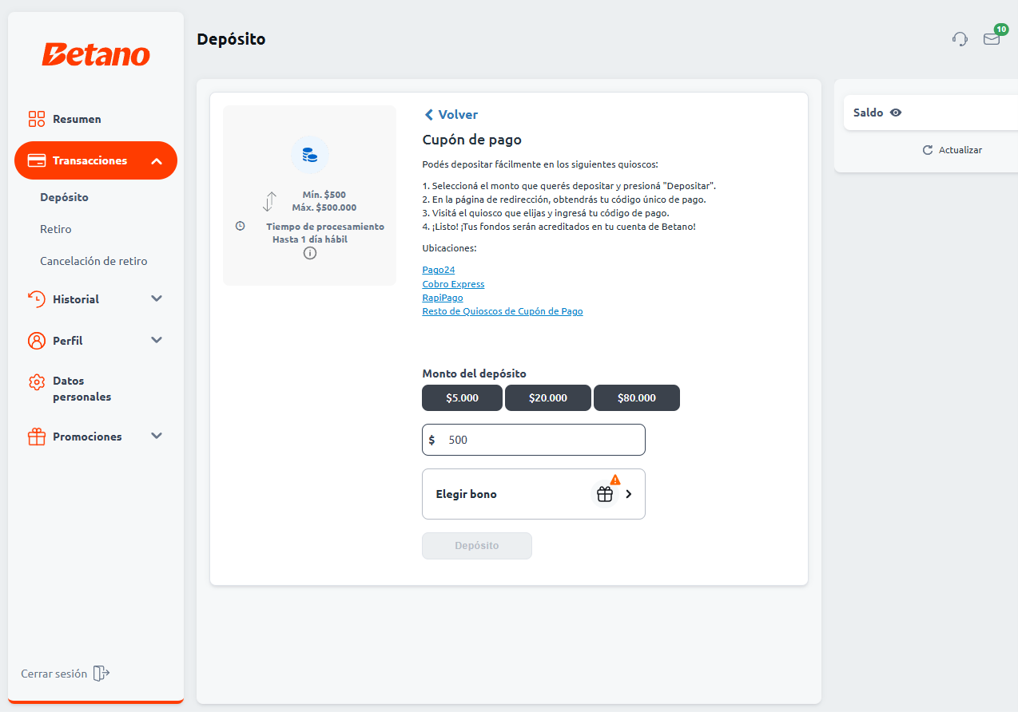The image size is (1018, 712).
Task: Click the processing time info icon
Action: (310, 253)
